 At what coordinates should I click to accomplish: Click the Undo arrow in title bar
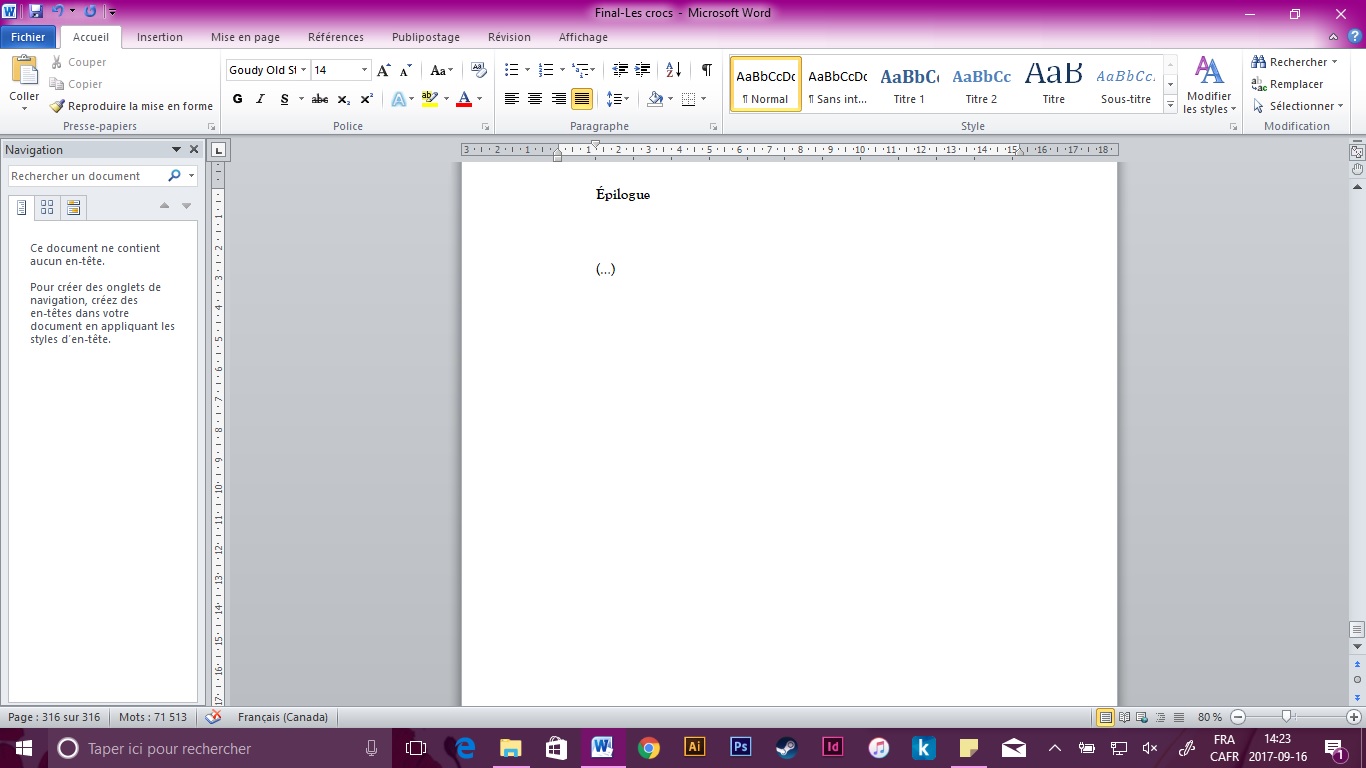pos(59,12)
